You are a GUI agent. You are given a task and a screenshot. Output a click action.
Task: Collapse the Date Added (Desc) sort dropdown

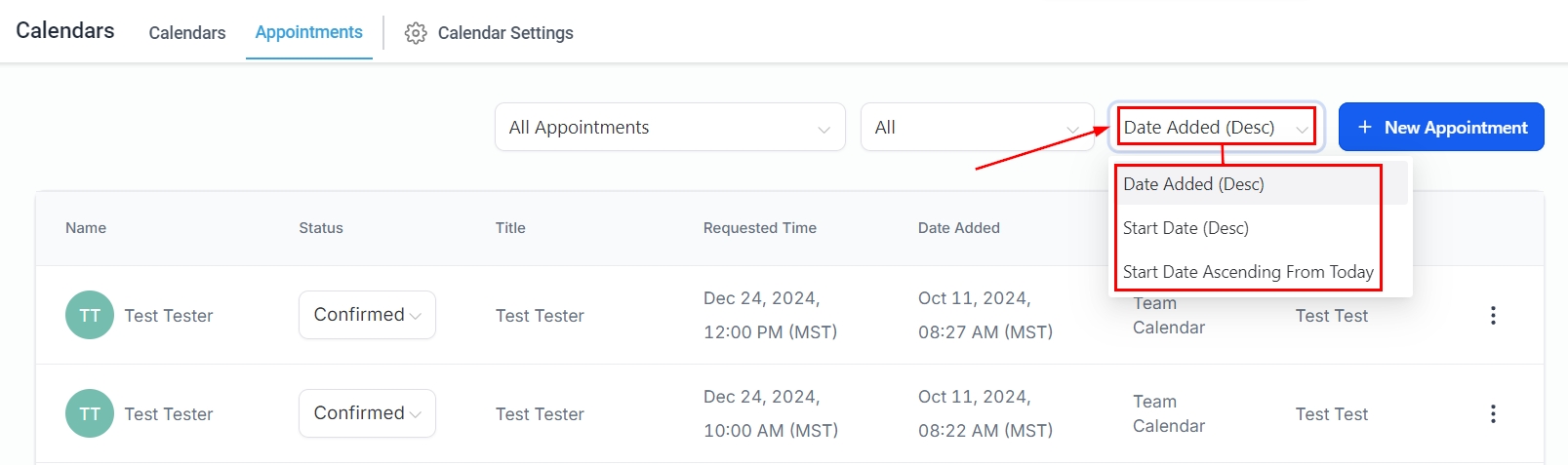click(1216, 127)
